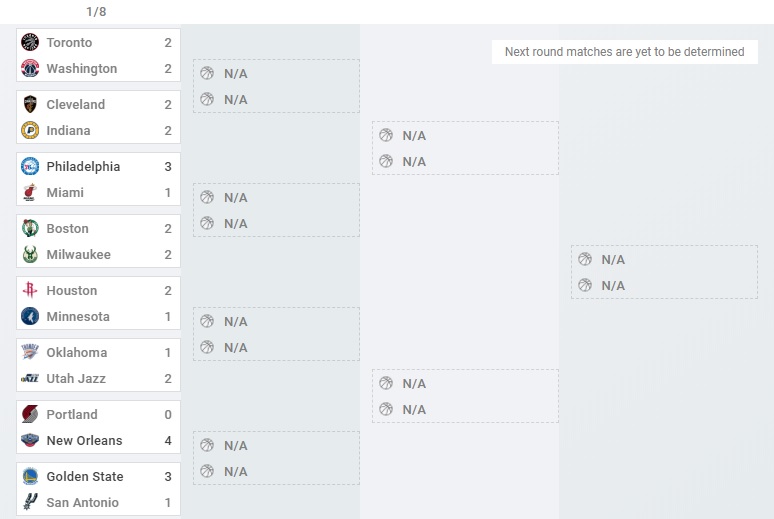The height and width of the screenshot is (519, 774).
Task: Open the Oklahoma team link
Action: tap(76, 353)
